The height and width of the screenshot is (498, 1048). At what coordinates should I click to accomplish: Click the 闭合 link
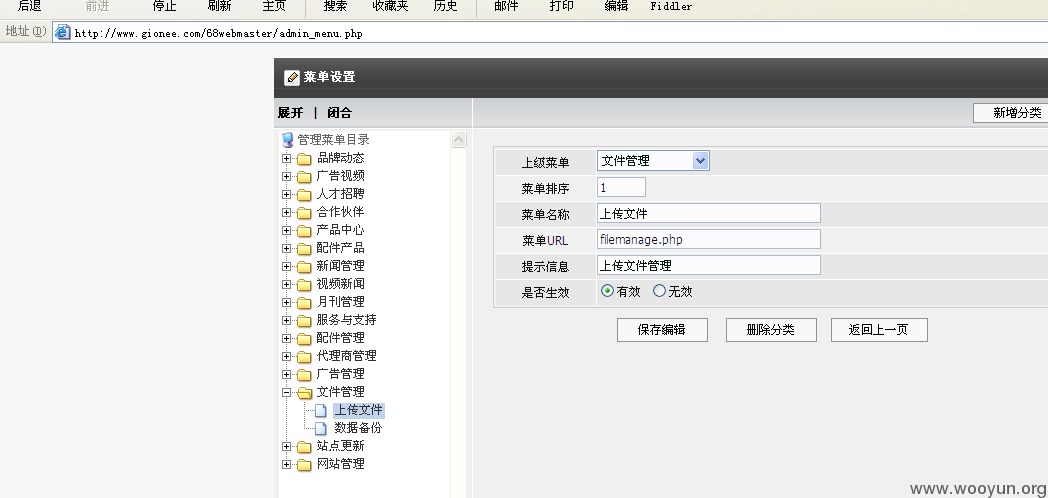[340, 113]
